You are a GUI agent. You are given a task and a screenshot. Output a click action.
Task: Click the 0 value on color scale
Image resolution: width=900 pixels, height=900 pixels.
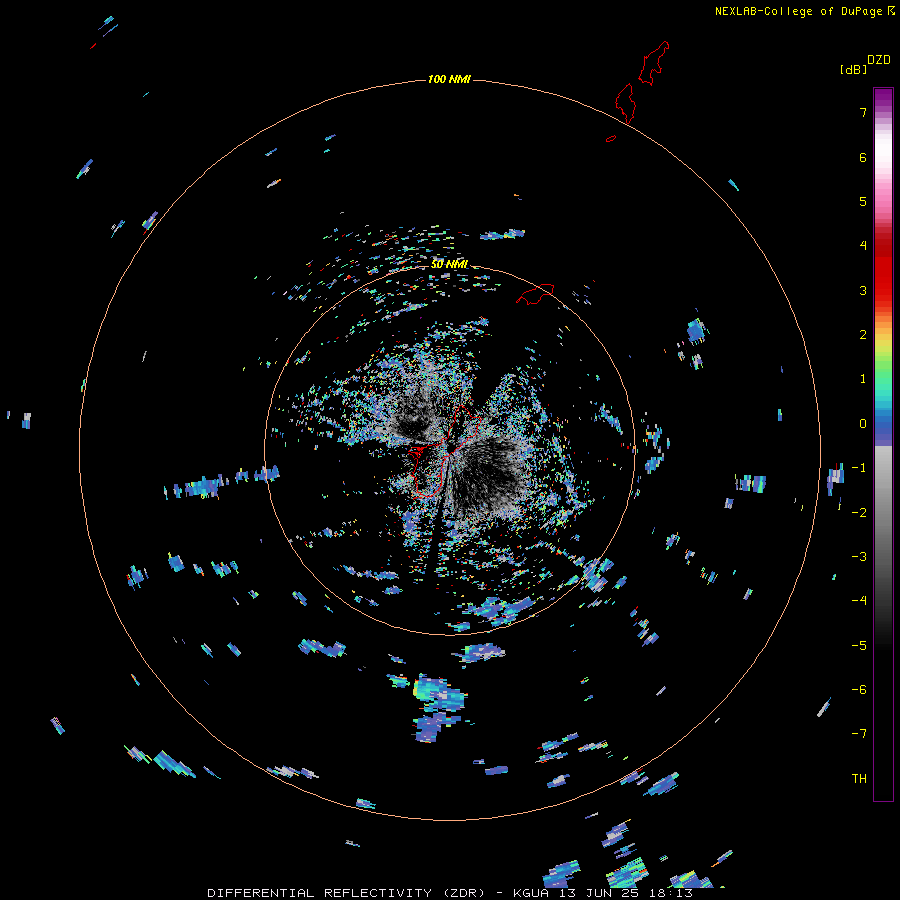tap(863, 424)
